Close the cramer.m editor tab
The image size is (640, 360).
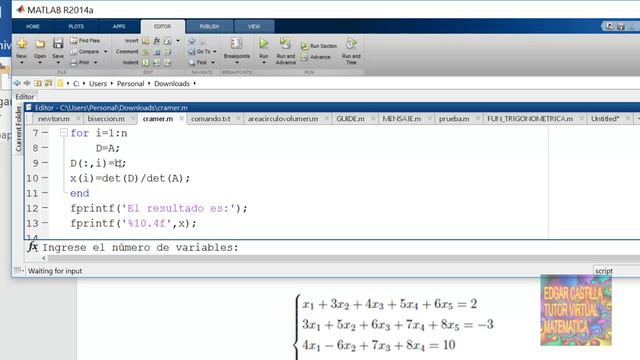click(x=182, y=119)
